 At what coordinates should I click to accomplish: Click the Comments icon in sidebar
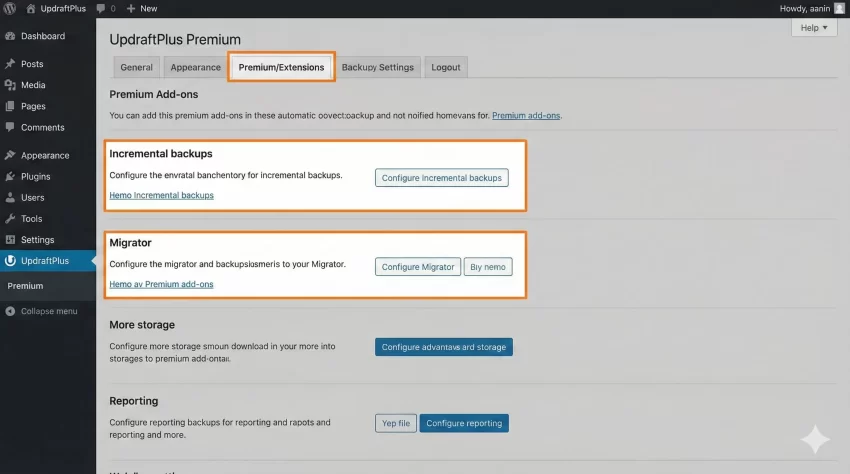pos(10,127)
